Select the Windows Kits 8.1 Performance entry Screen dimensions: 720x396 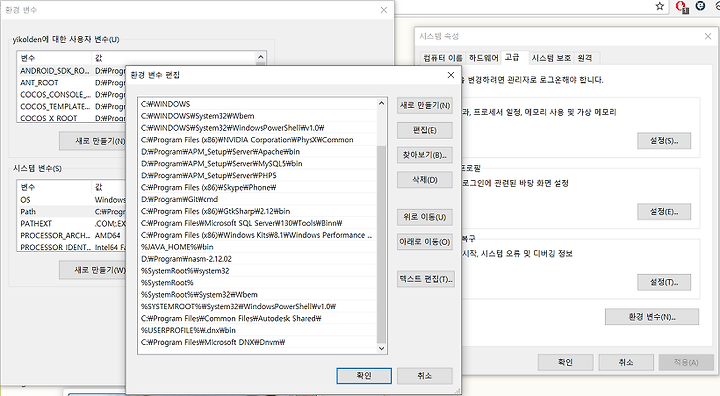[x=258, y=235]
